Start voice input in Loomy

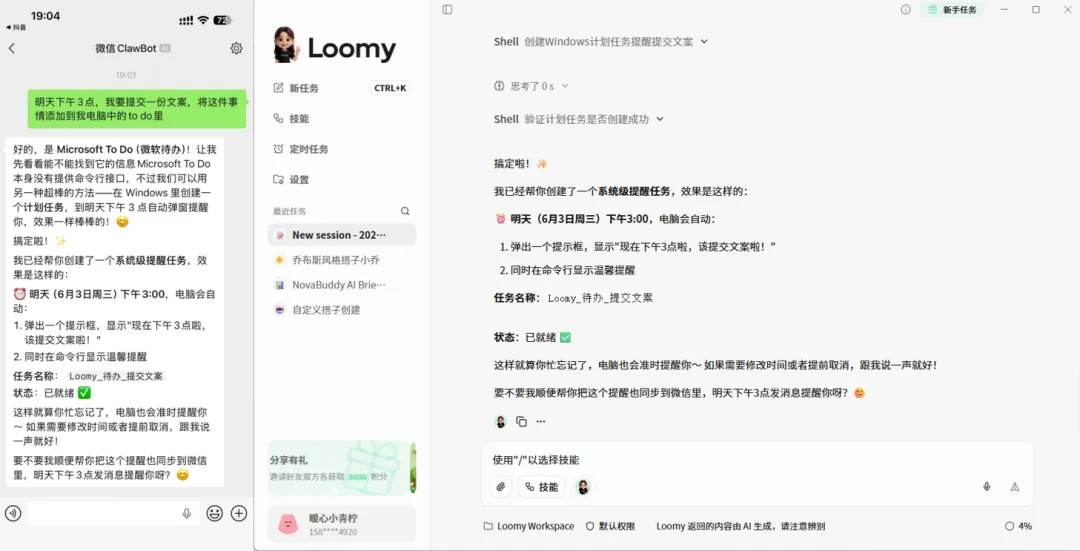click(986, 487)
